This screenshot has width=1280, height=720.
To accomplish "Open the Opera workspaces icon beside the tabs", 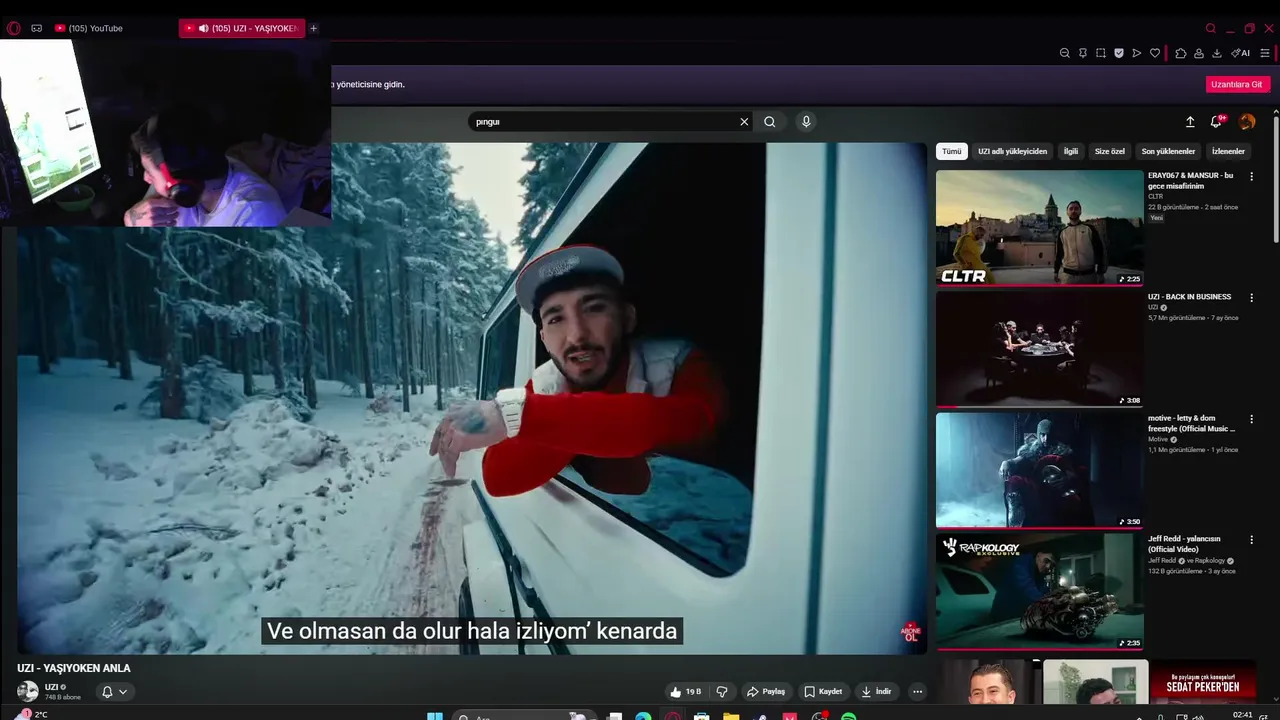I will tap(37, 28).
